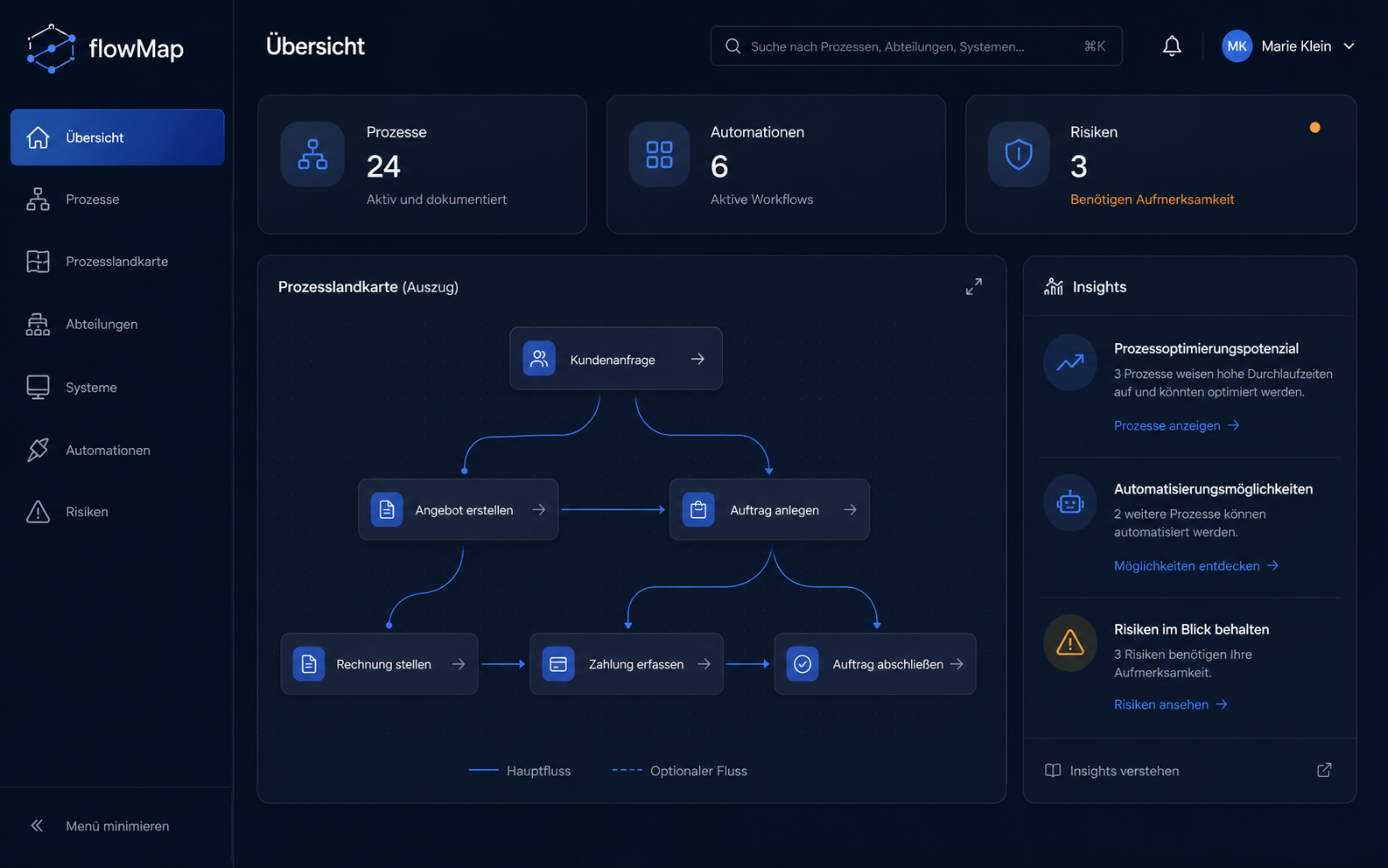The height and width of the screenshot is (868, 1388).
Task: Click the Hauptfluss legend entry
Action: pyautogui.click(x=520, y=771)
